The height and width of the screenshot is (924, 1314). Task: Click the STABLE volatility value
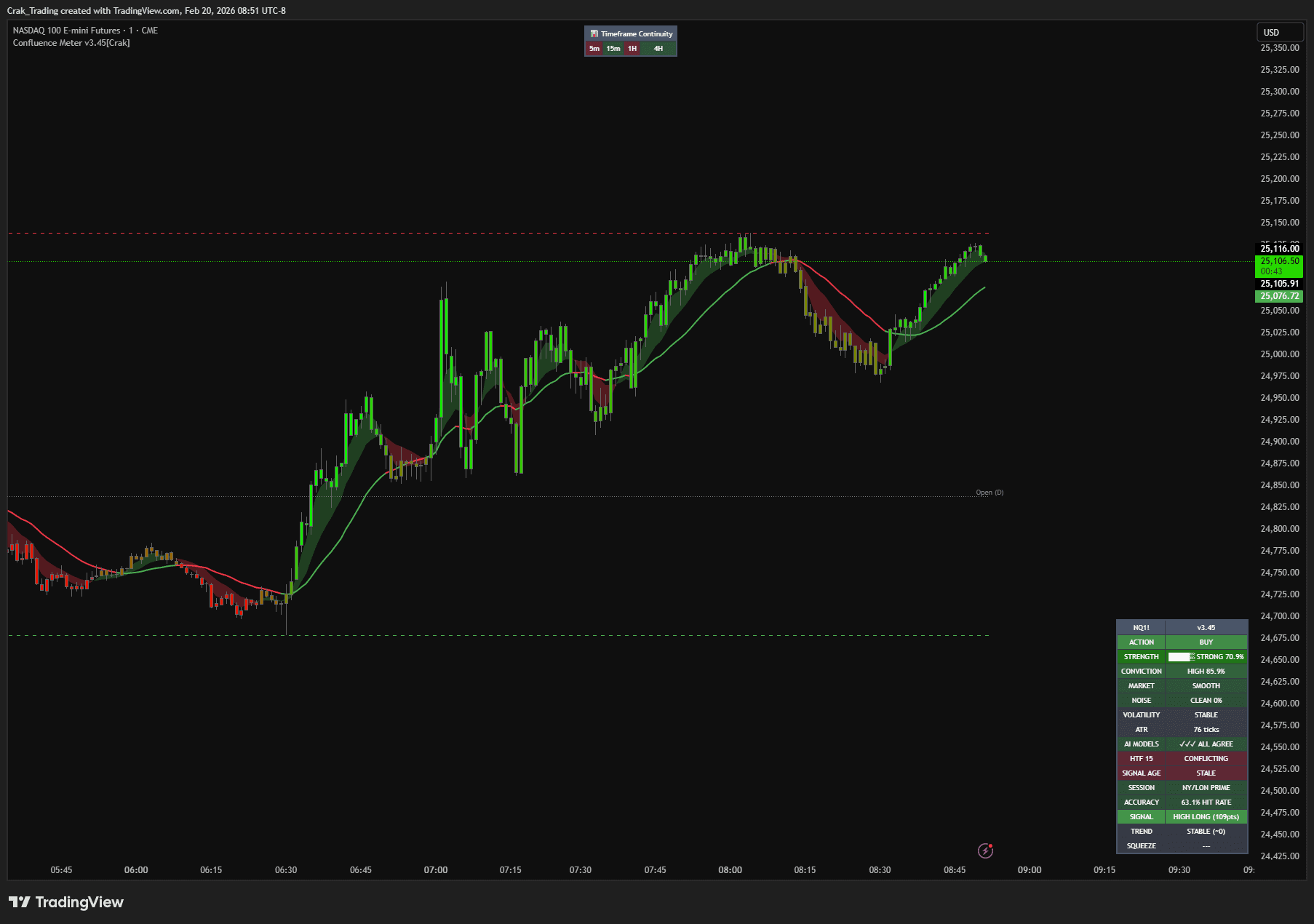click(1206, 715)
